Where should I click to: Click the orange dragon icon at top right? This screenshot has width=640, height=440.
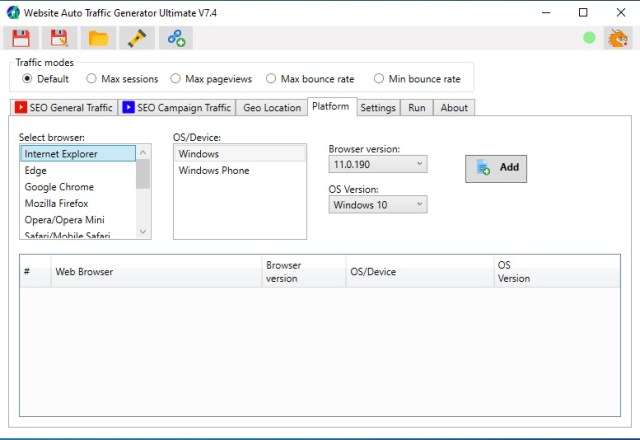[x=618, y=38]
